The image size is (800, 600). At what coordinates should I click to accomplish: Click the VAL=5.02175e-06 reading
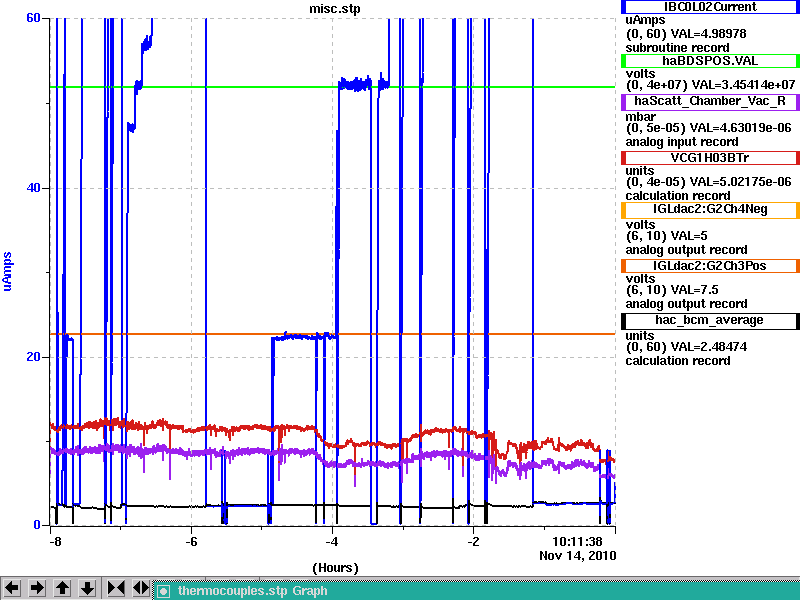point(740,182)
